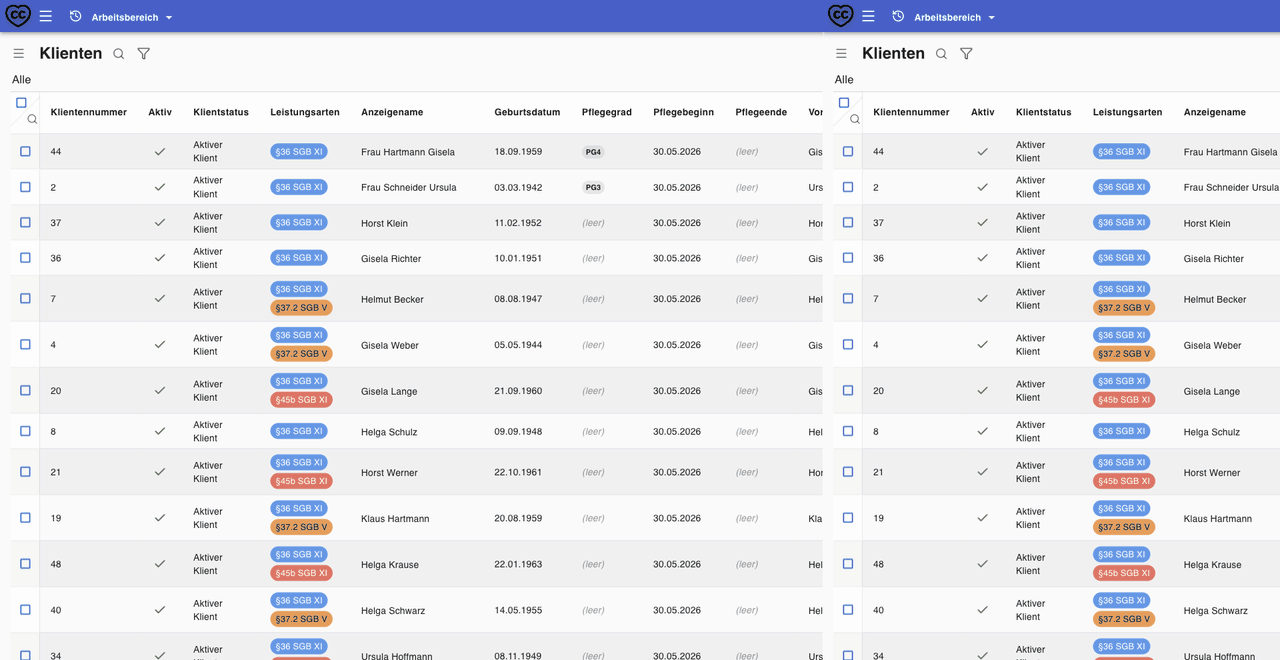Toggle the sidebar icon beside right Klienten title
Screen dimensions: 1280x660
click(841, 54)
